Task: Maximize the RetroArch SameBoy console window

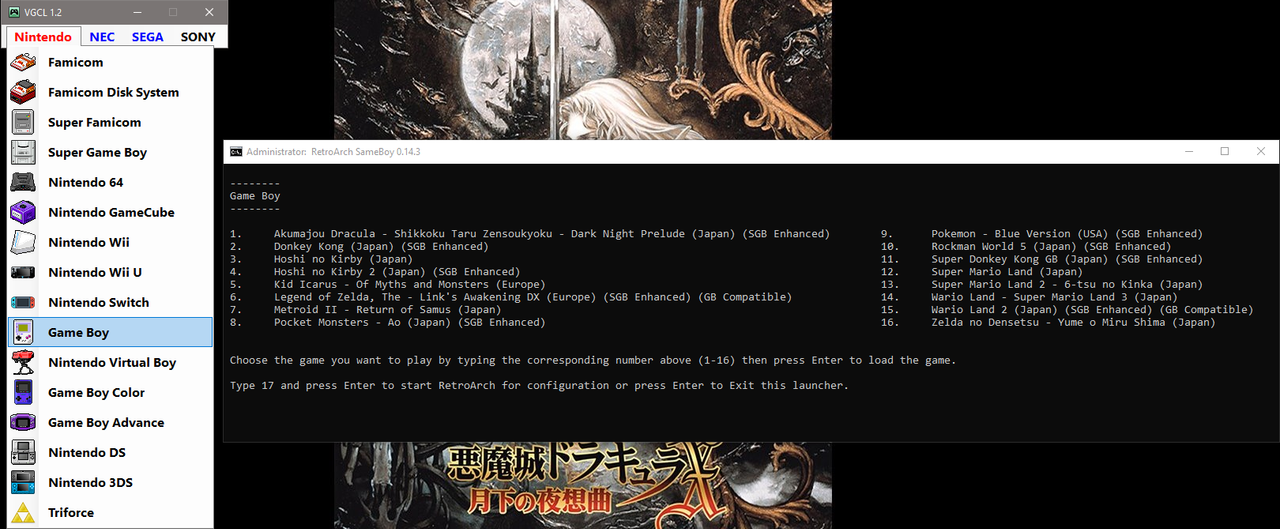Action: point(1225,151)
